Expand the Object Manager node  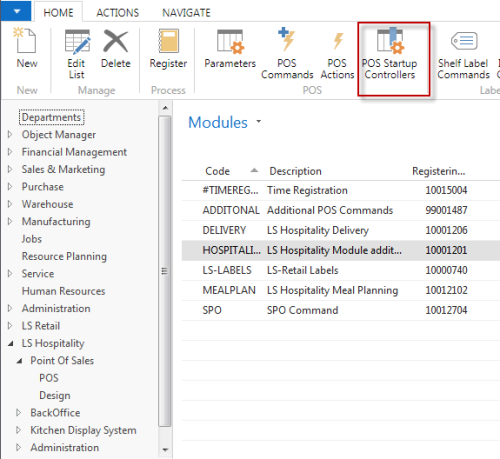coord(10,134)
